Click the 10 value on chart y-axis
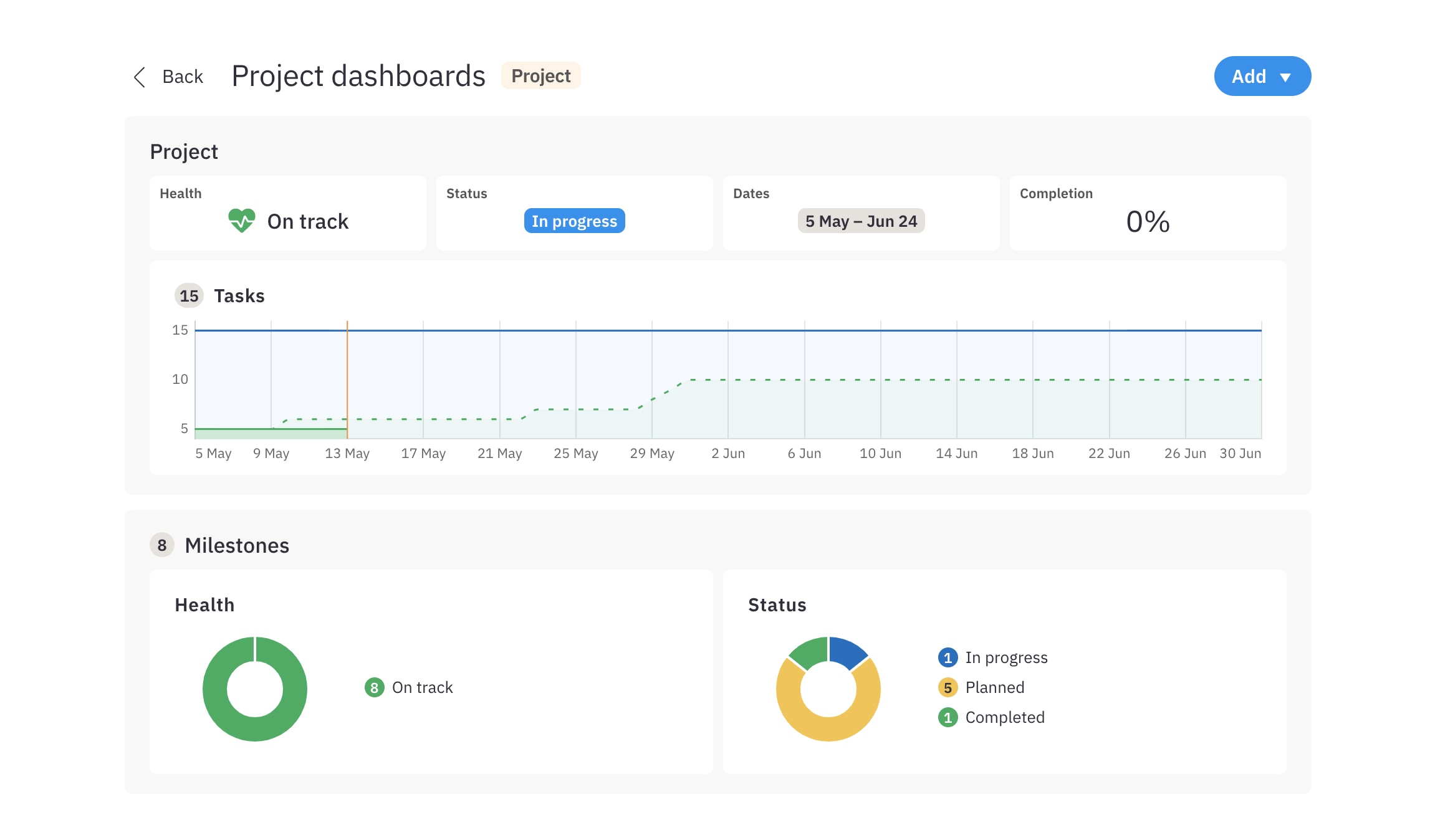 pyautogui.click(x=180, y=379)
